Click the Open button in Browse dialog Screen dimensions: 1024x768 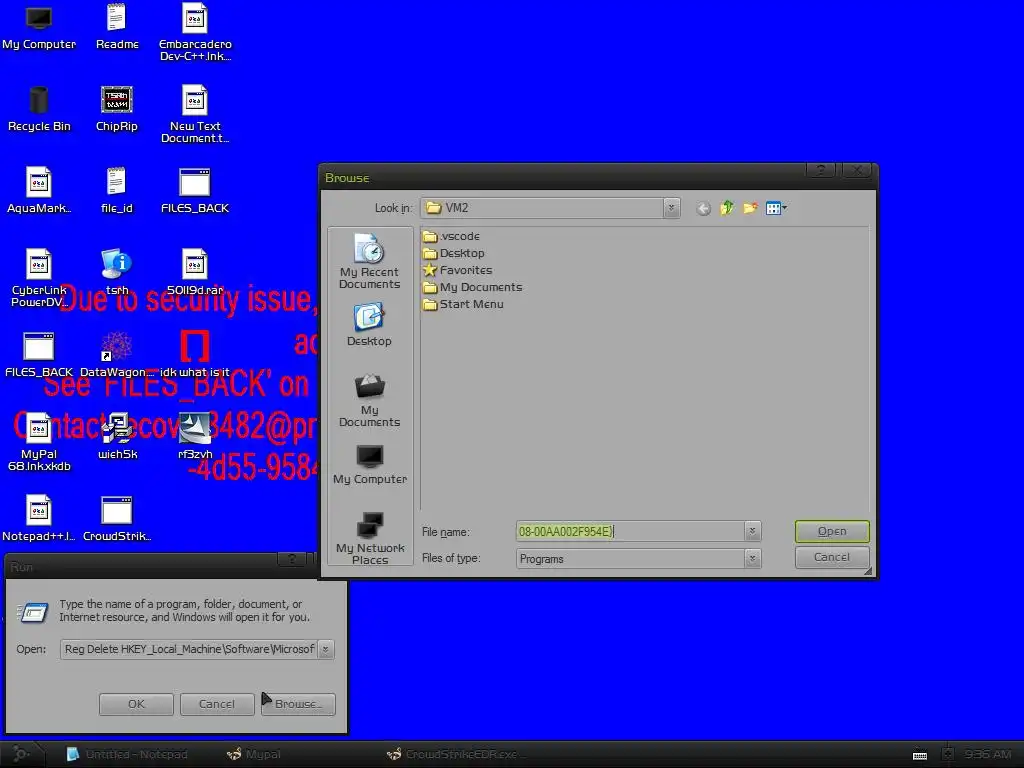[x=832, y=532]
